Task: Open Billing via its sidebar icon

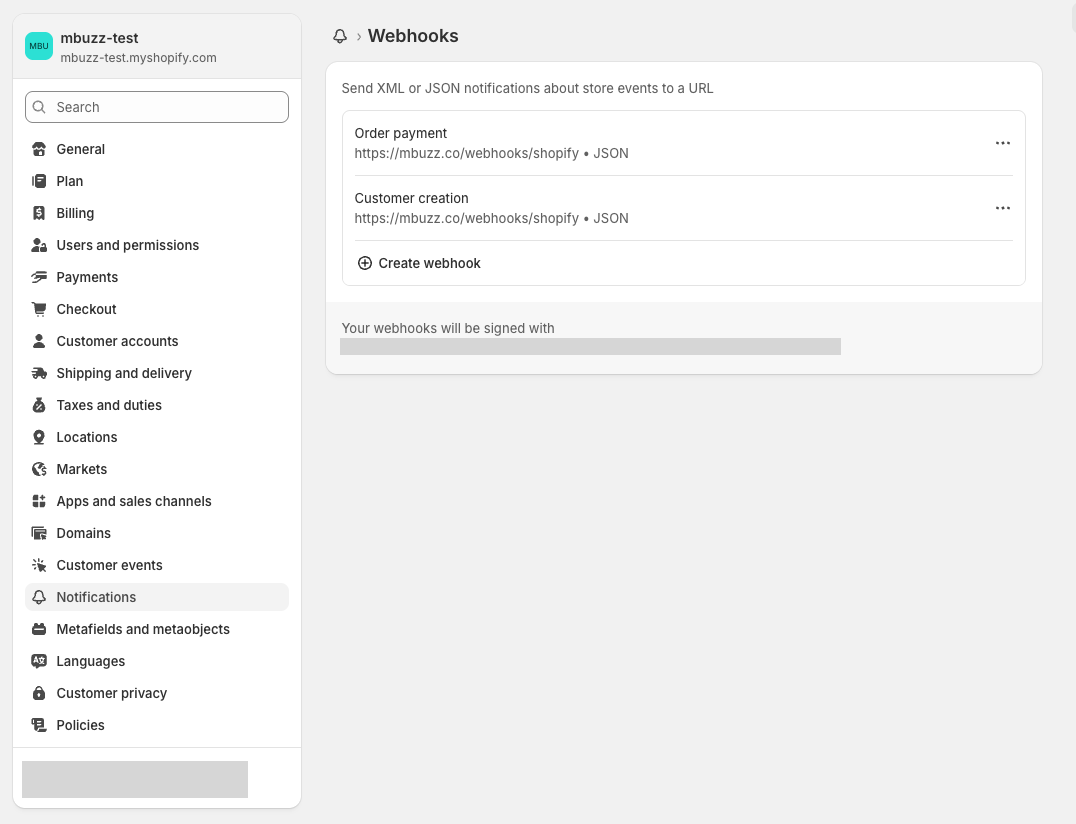Action: pos(39,213)
